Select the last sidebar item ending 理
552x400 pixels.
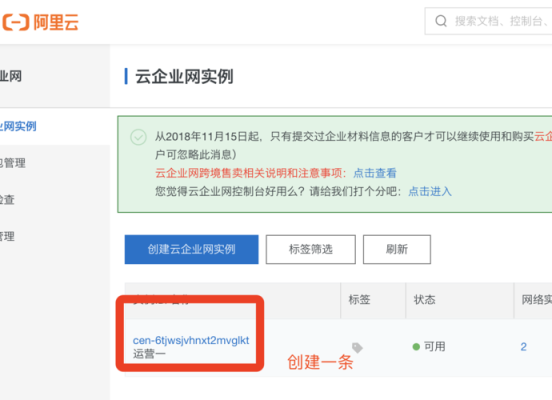[x=7, y=236]
